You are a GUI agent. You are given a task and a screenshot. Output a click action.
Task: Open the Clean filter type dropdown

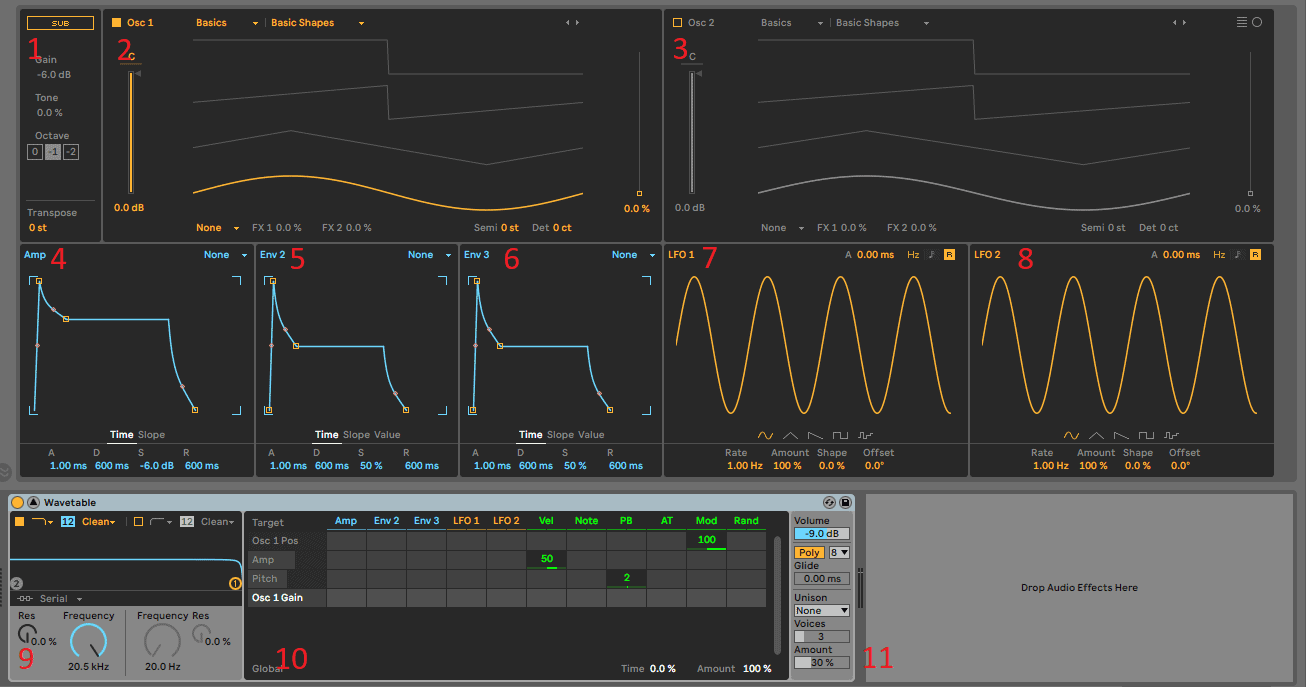coord(97,521)
